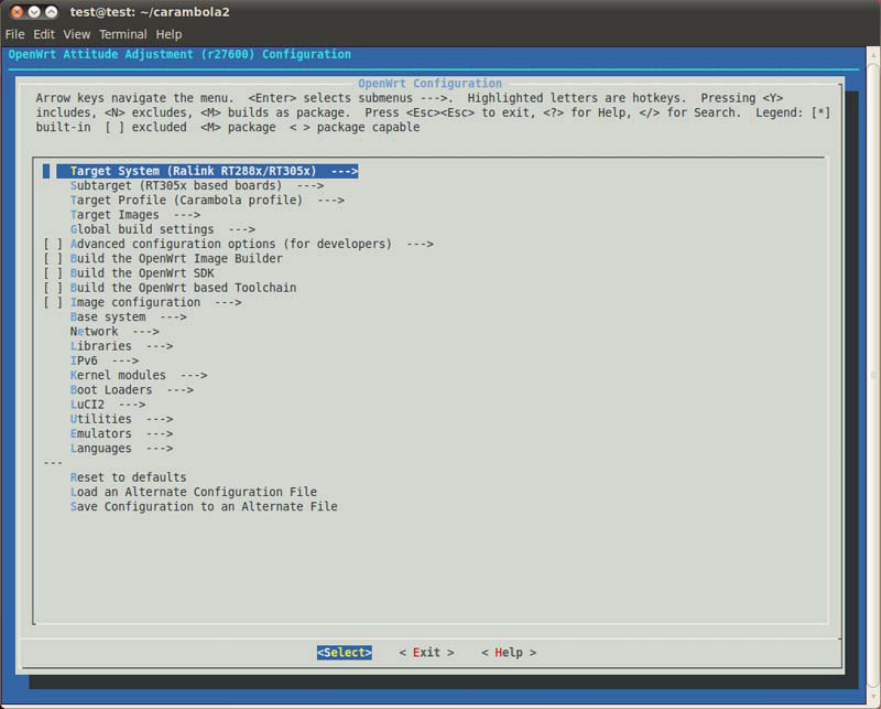
Task: Toggle Build the OpenWrt based Toolchain checkbox
Action: [x=53, y=288]
